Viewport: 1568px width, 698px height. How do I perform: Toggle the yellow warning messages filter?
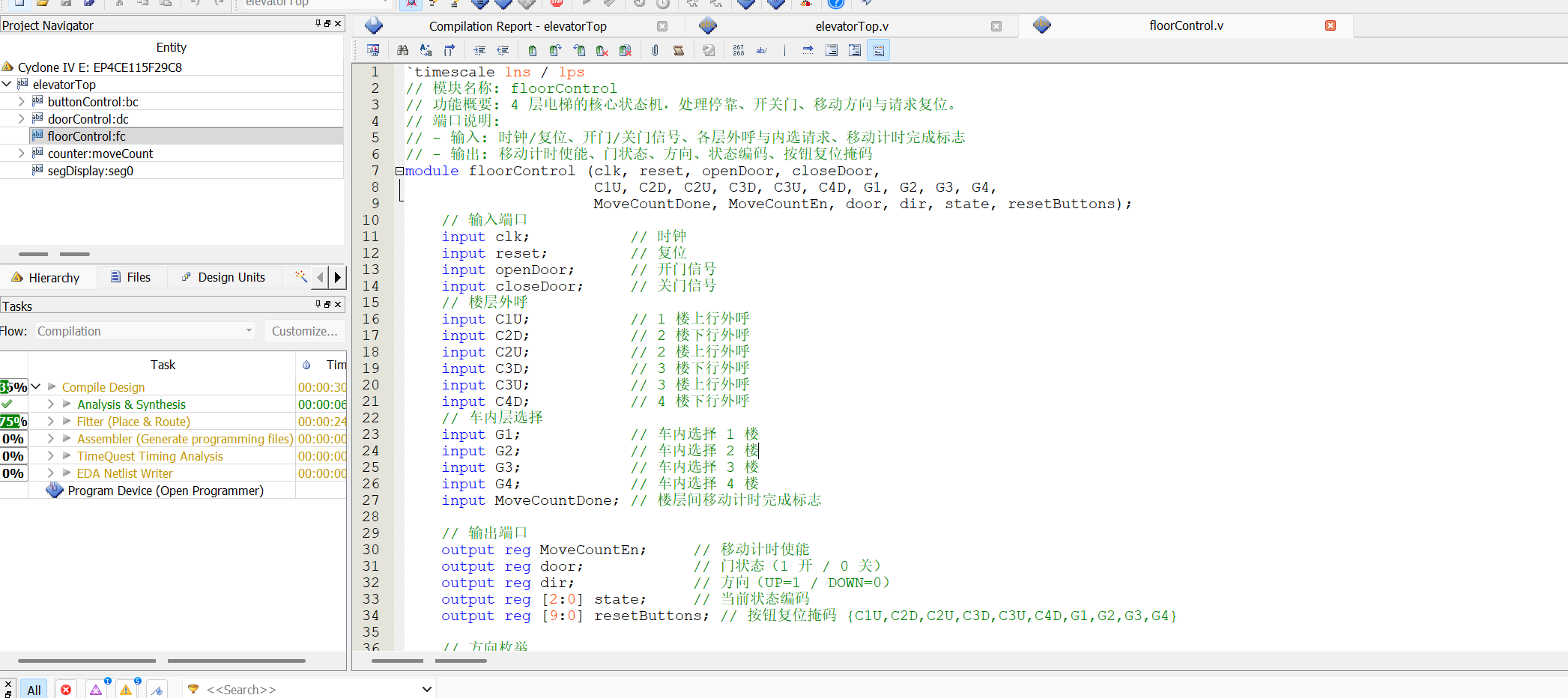[x=126, y=689]
